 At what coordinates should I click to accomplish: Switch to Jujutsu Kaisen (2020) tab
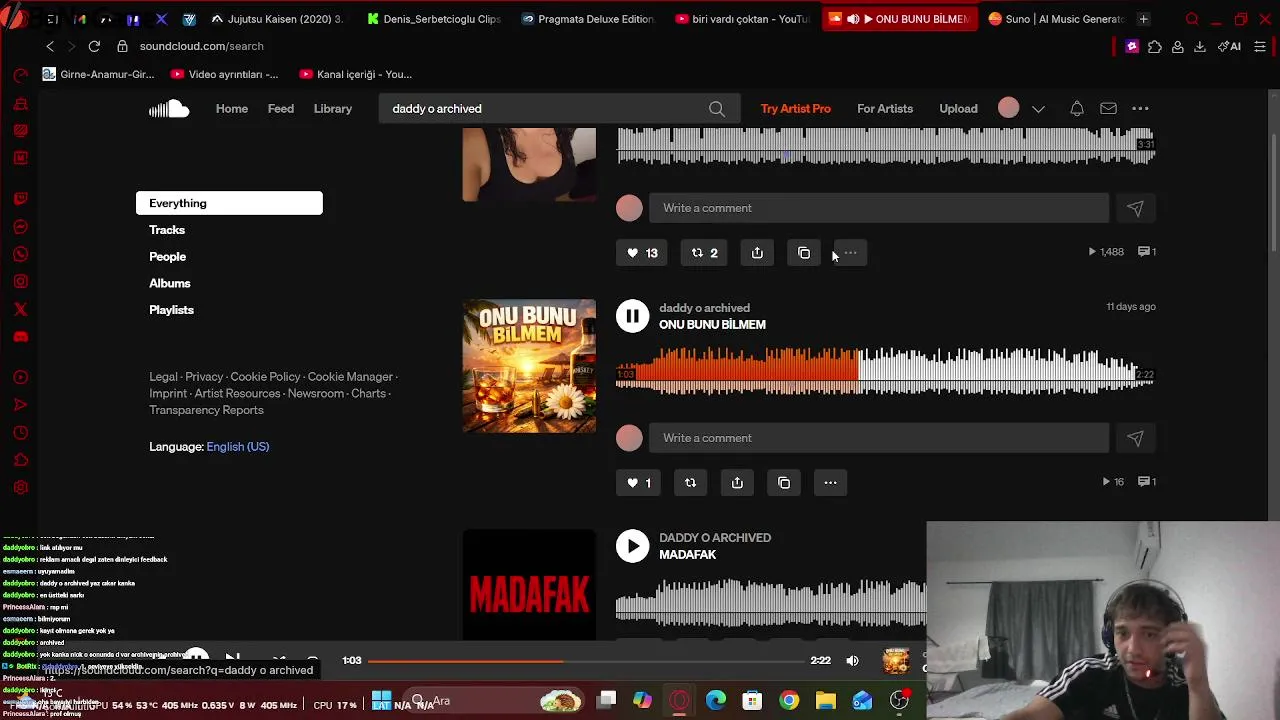click(277, 19)
